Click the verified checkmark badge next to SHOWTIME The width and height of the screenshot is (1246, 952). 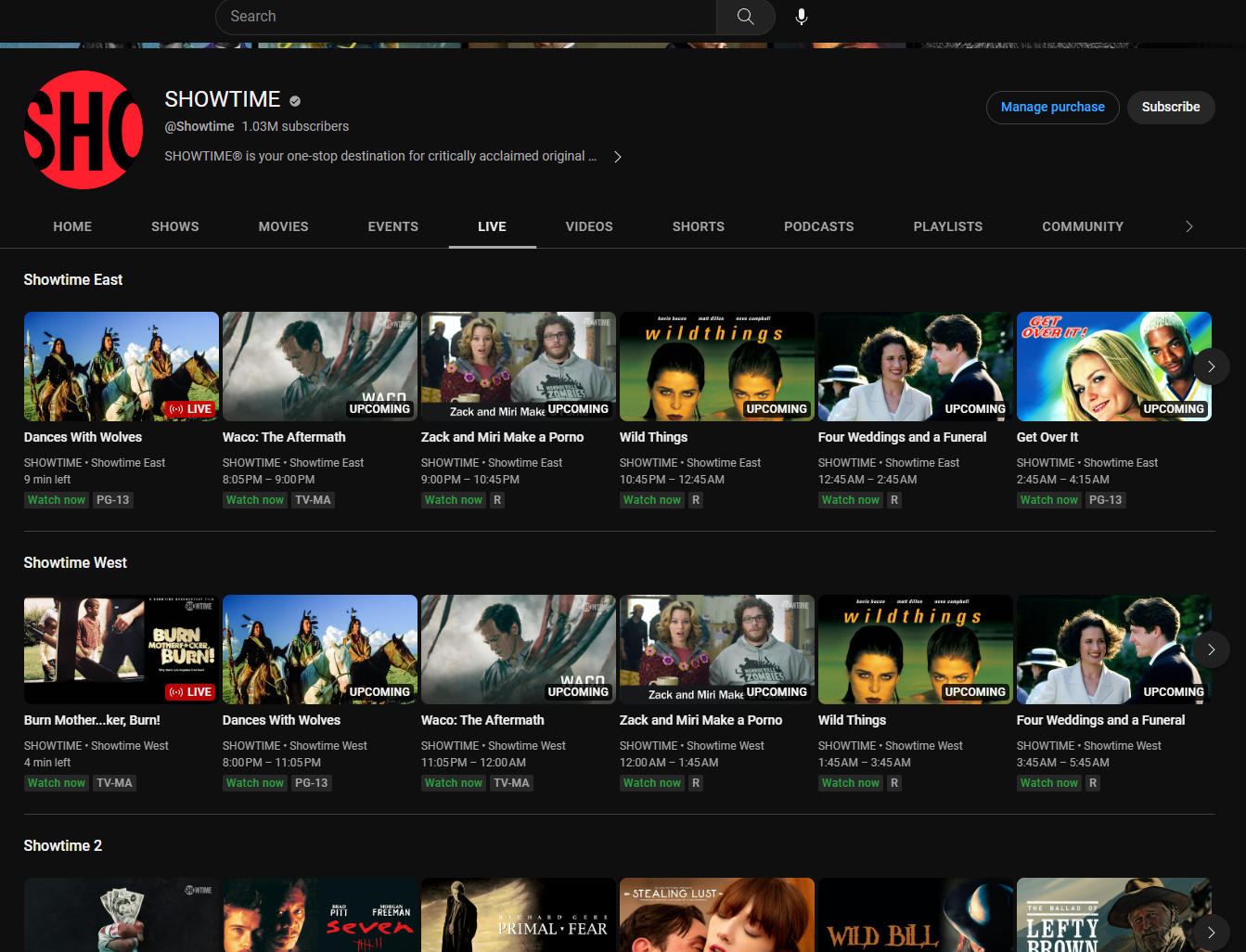pos(295,101)
